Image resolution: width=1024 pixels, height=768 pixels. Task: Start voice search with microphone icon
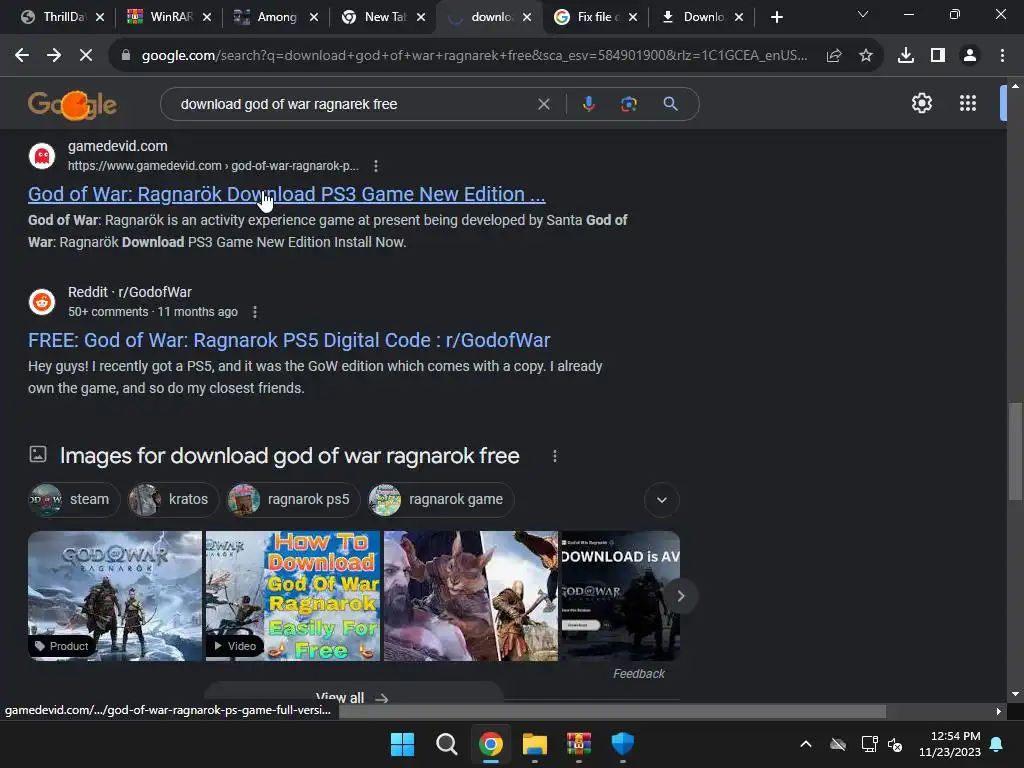click(588, 104)
